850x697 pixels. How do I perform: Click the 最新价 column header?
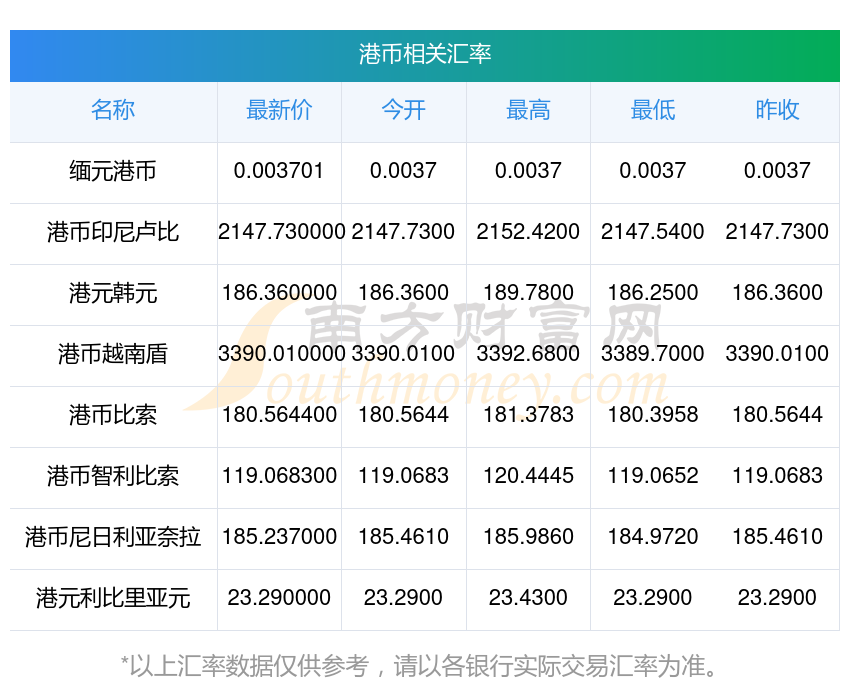coord(279,110)
